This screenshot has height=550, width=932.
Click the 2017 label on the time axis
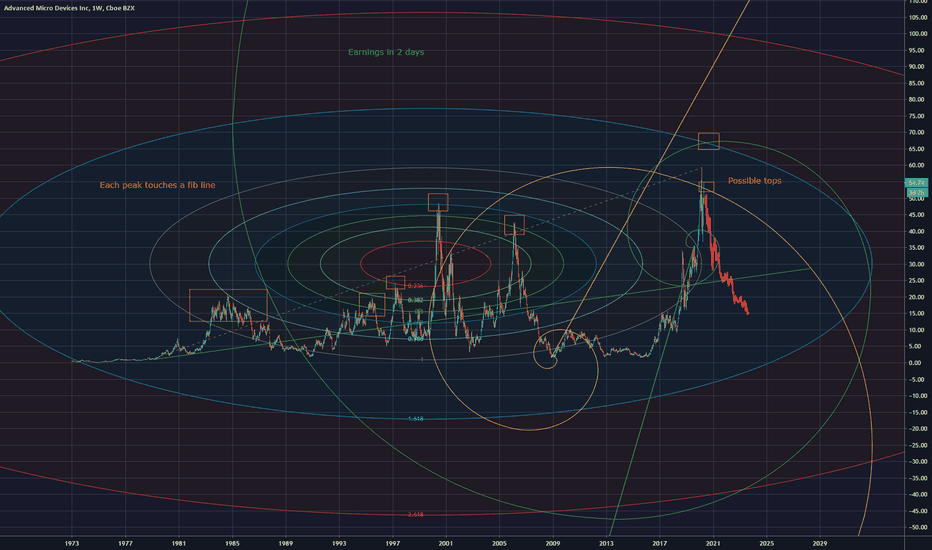click(660, 543)
